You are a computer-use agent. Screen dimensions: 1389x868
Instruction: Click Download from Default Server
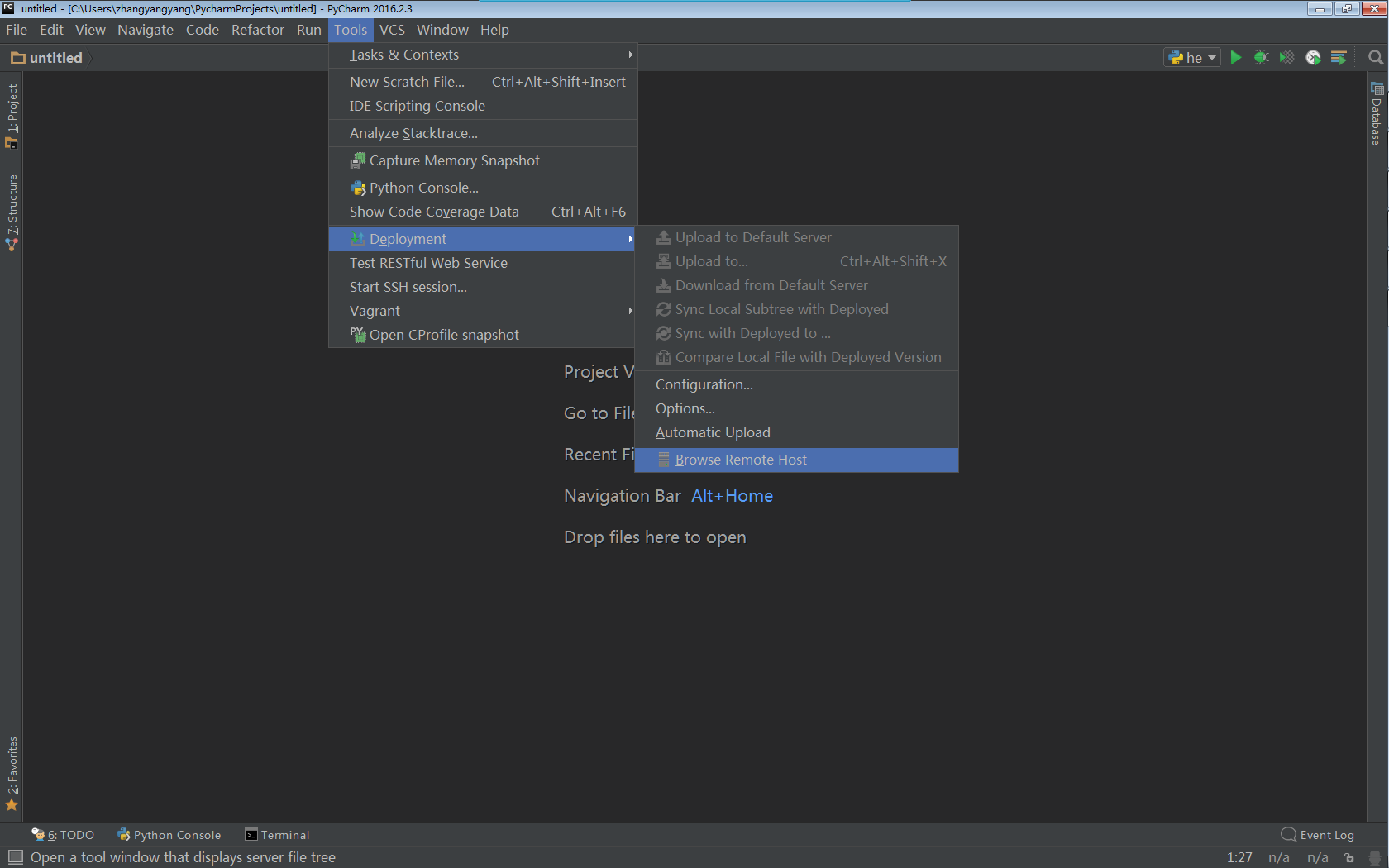coord(796,285)
